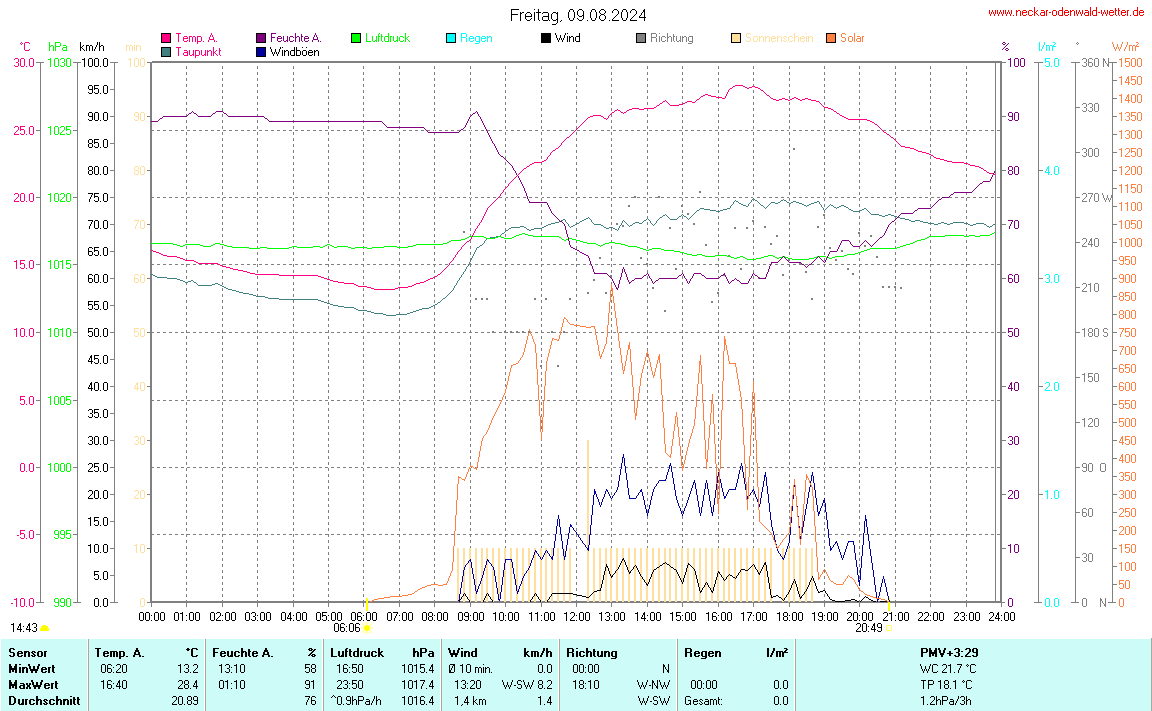
Task: Open the www.neckar-odenwald-wetter.de link
Action: point(1065,12)
